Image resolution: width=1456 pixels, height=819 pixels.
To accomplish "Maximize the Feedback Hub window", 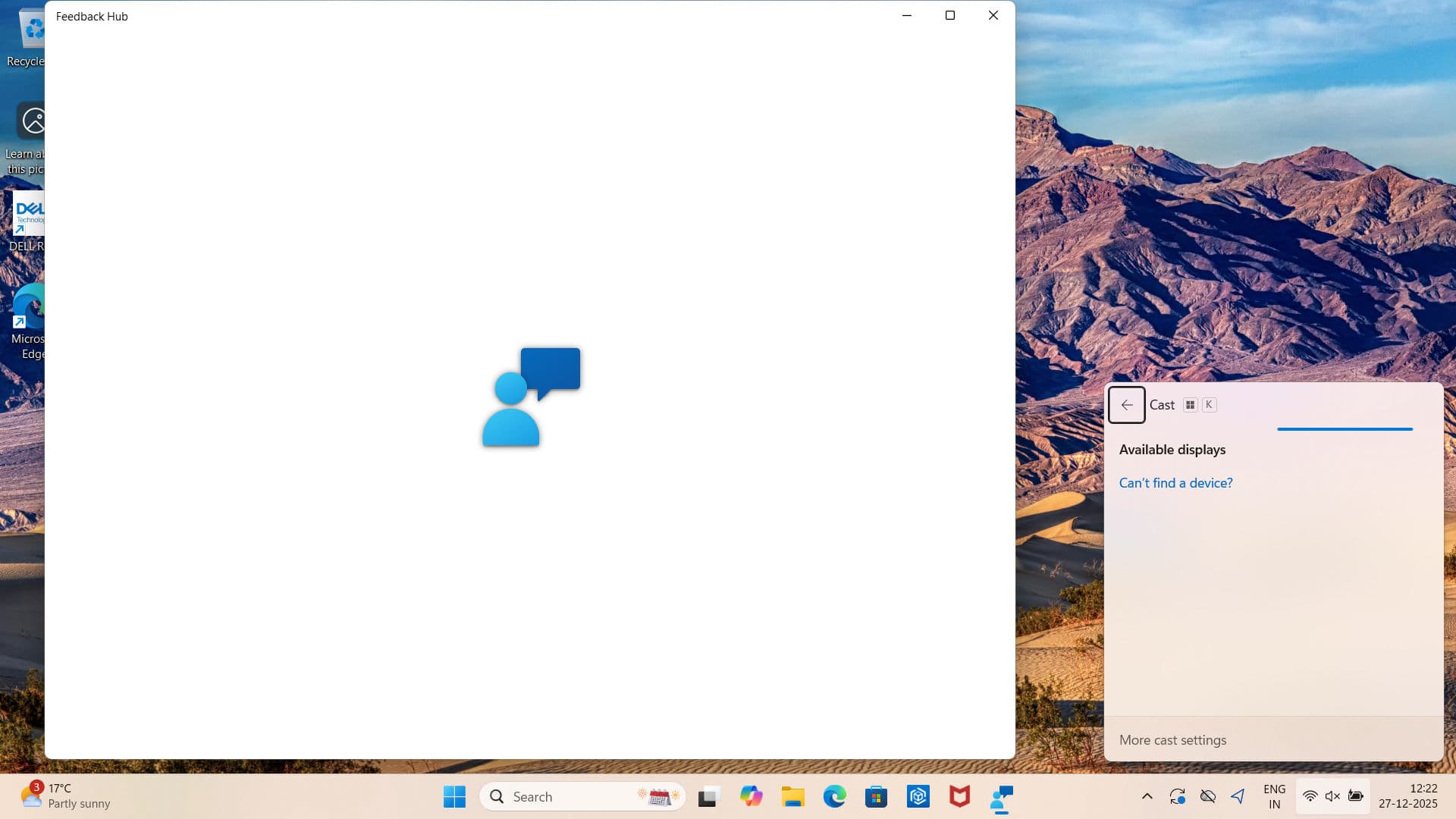I will click(949, 15).
